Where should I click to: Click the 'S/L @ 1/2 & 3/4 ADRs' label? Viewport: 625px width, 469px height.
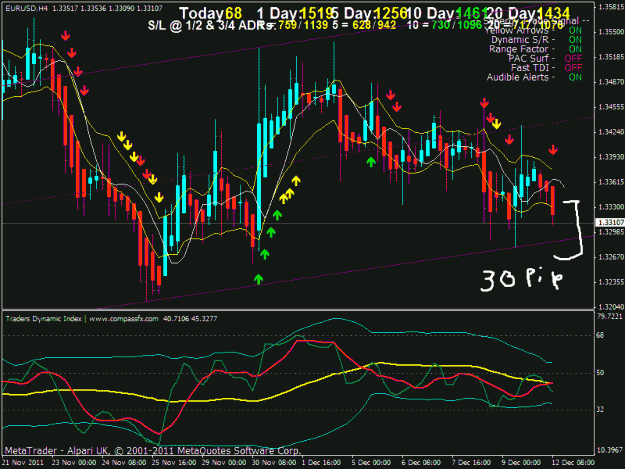pos(211,26)
